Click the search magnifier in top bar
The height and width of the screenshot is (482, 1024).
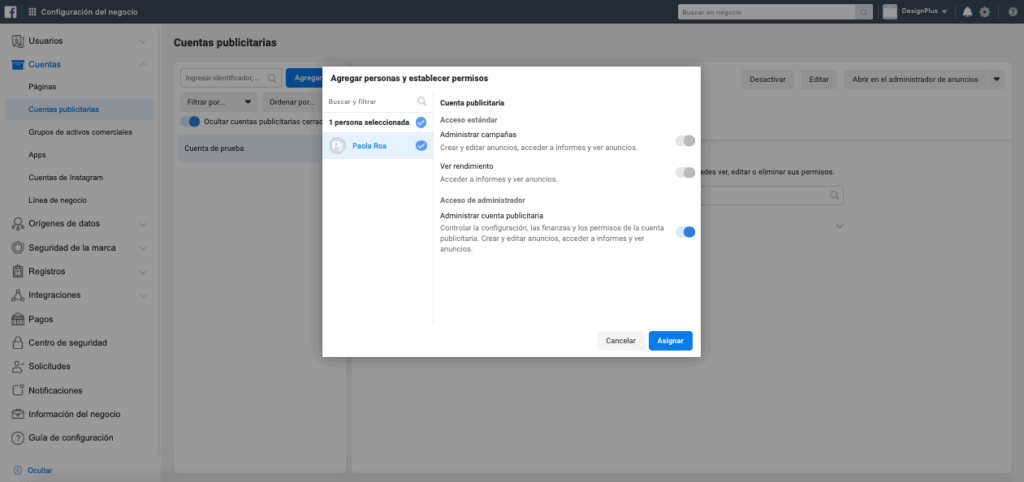pos(863,12)
